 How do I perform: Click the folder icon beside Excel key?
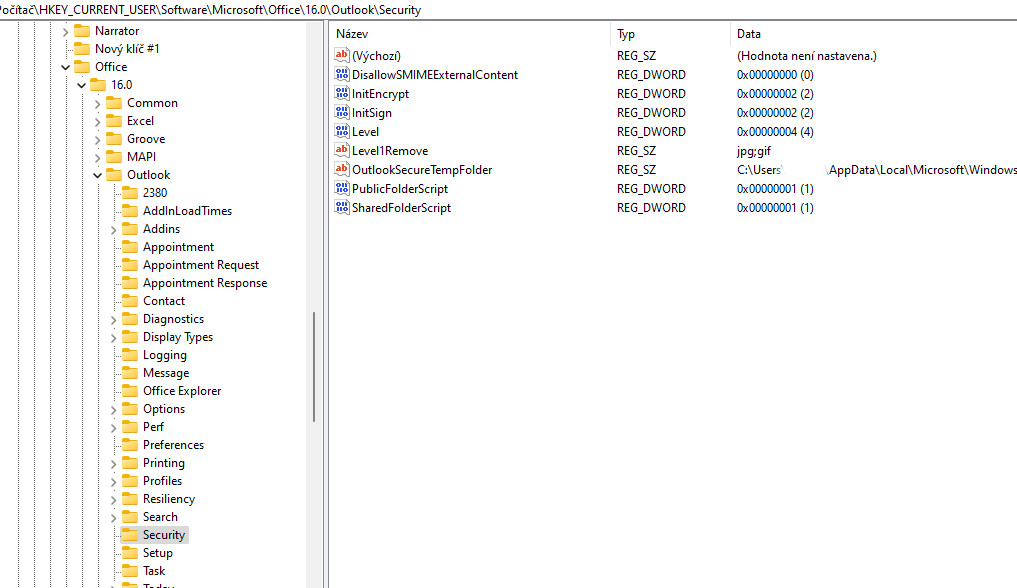[113, 121]
